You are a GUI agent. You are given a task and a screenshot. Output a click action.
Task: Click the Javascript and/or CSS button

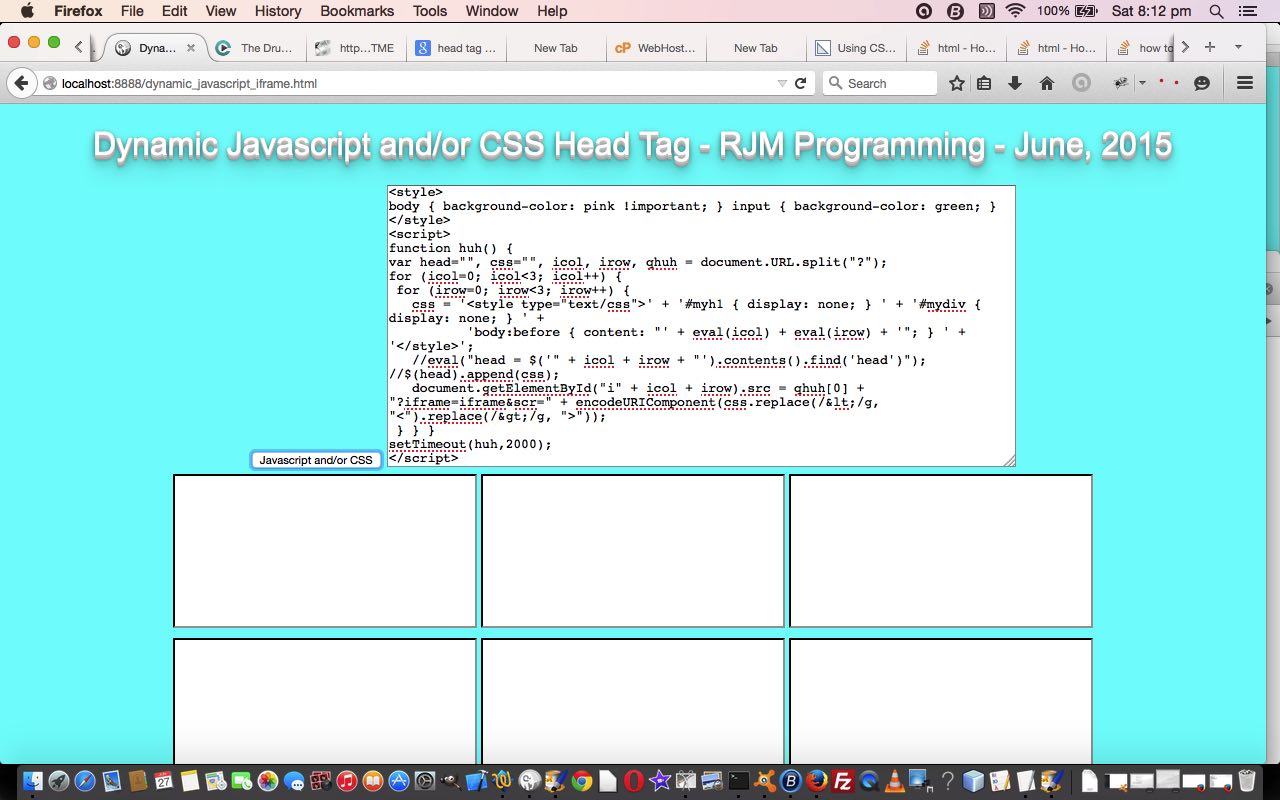pyautogui.click(x=316, y=460)
